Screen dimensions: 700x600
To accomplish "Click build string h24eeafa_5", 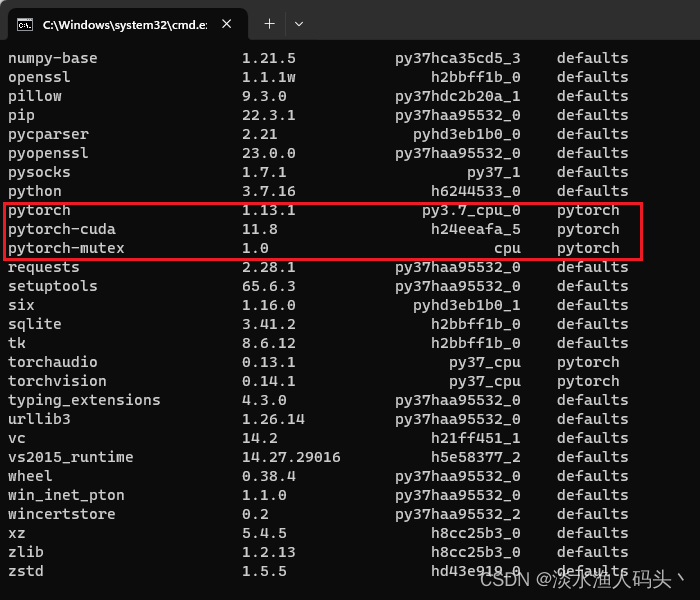I will pyautogui.click(x=476, y=229).
